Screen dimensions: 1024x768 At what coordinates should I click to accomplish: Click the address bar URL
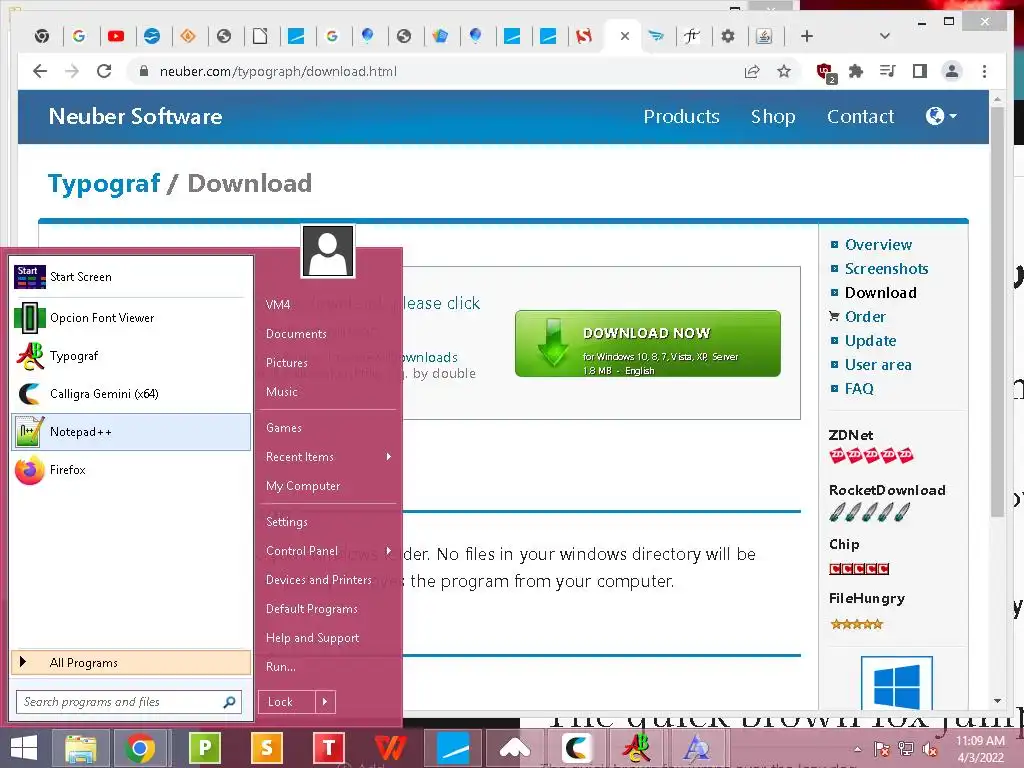click(x=278, y=71)
